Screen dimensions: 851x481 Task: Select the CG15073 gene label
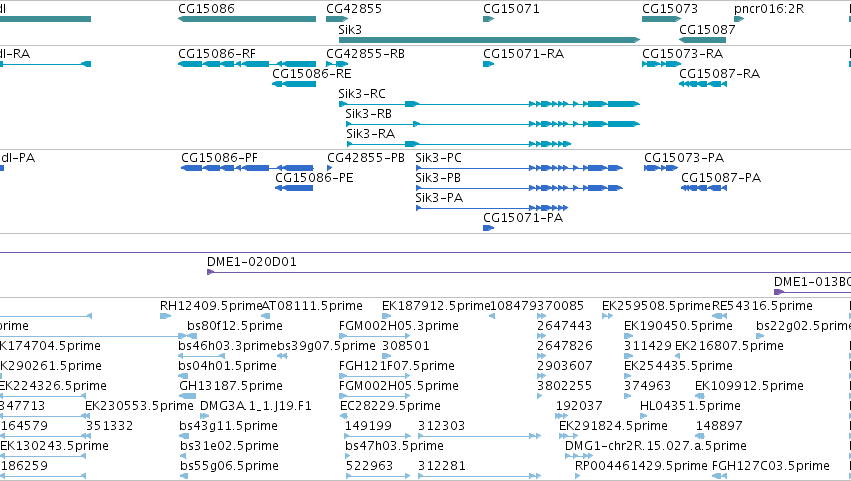pos(670,9)
